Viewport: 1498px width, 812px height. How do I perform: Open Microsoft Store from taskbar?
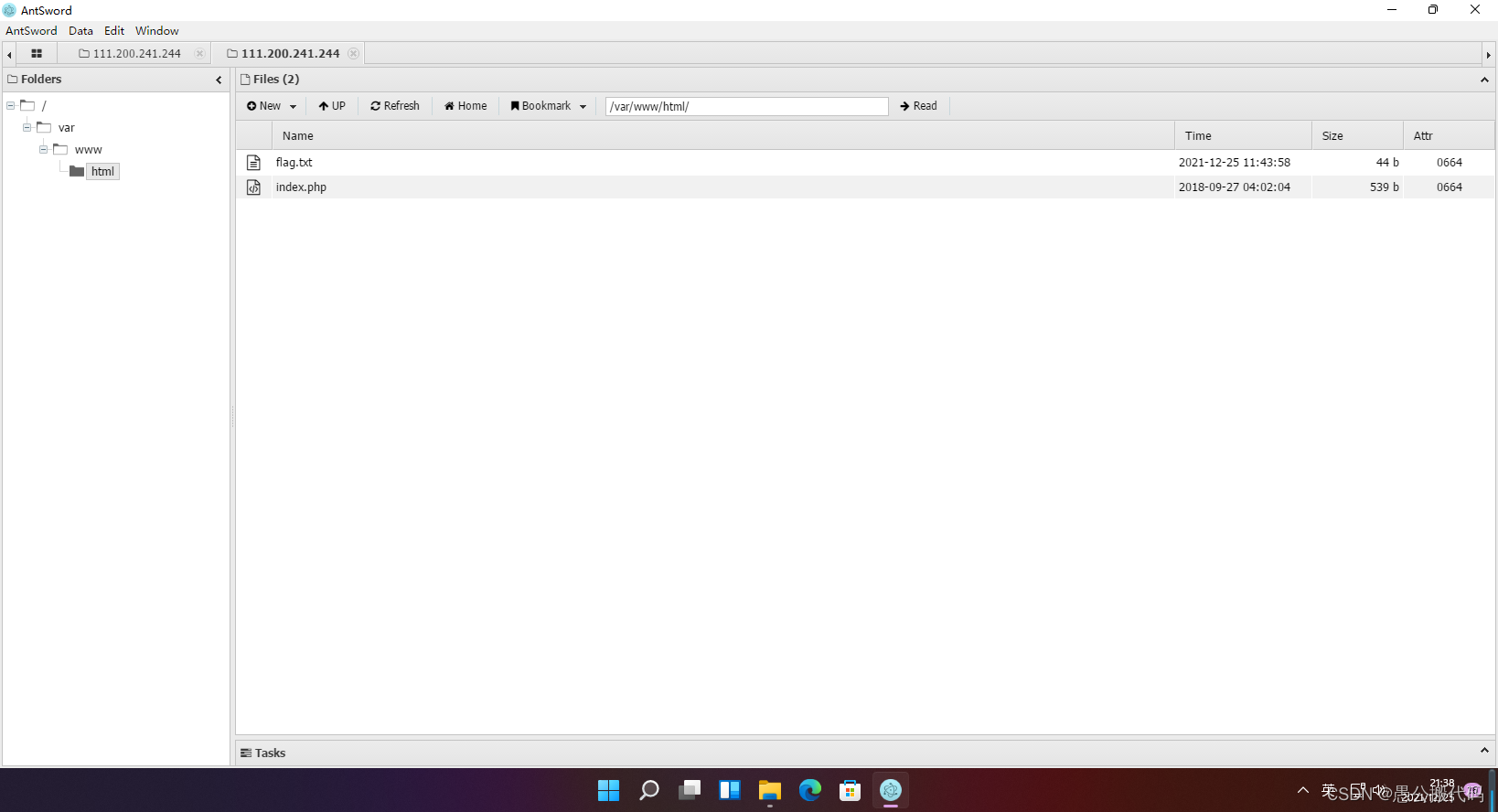pyautogui.click(x=850, y=790)
